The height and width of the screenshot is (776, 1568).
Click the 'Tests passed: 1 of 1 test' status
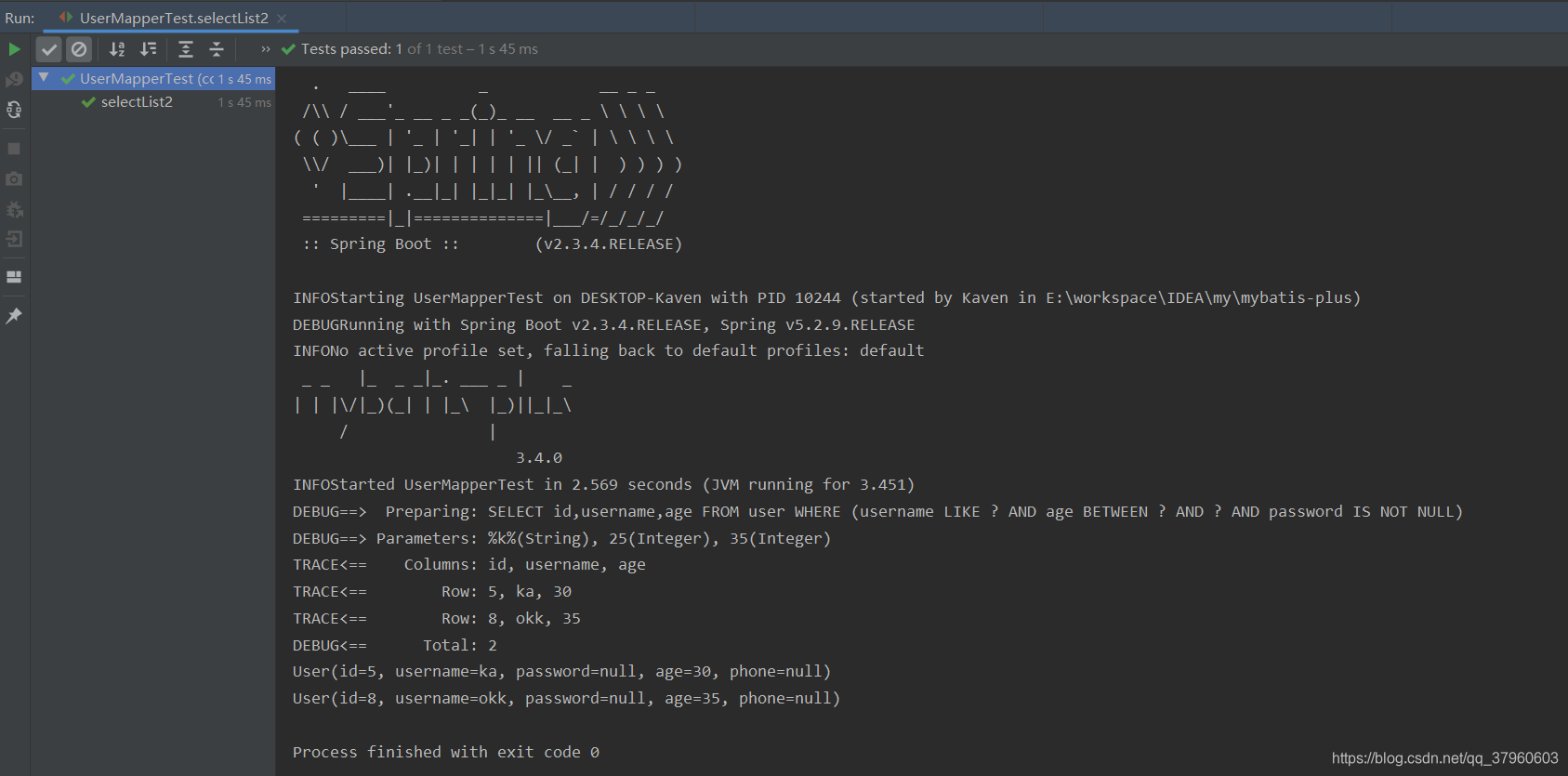pyautogui.click(x=419, y=49)
